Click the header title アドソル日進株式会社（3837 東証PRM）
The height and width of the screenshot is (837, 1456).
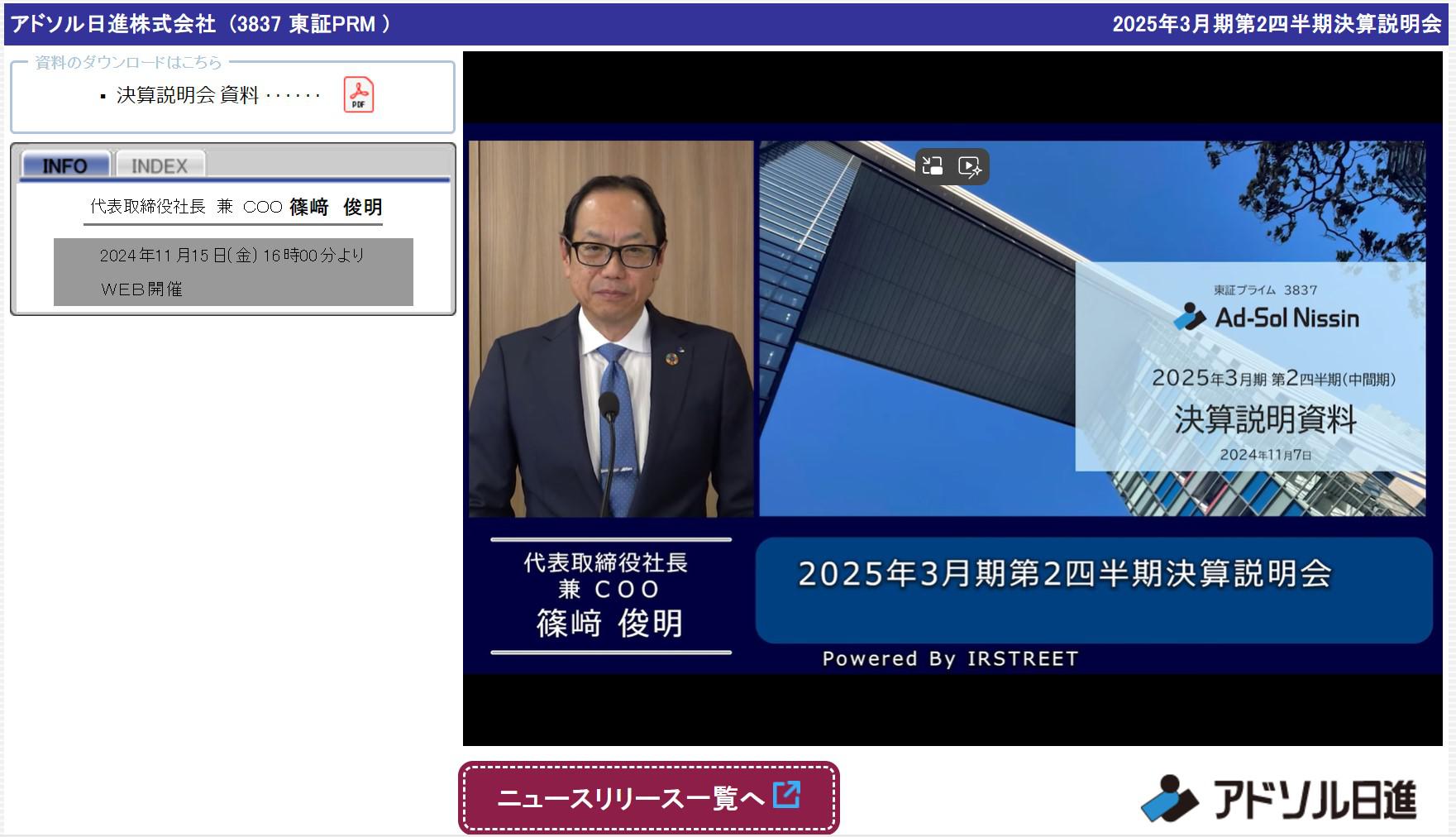201,24
